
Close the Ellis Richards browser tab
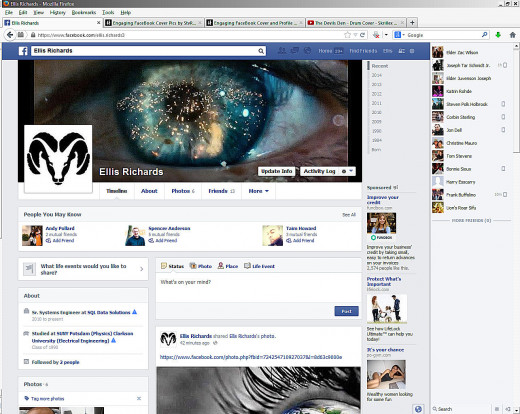pos(99,23)
